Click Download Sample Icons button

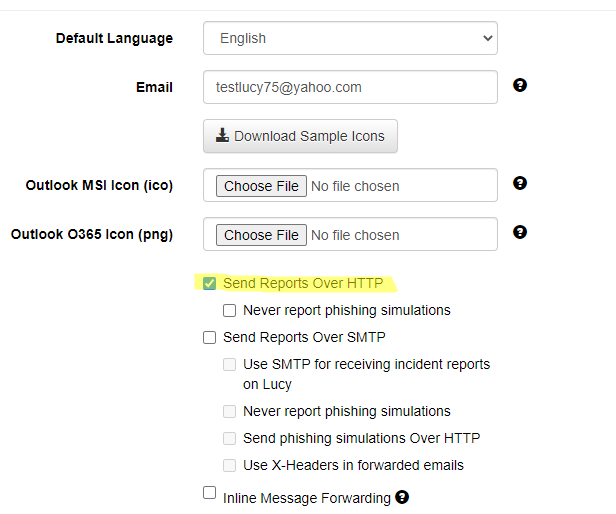click(x=301, y=136)
